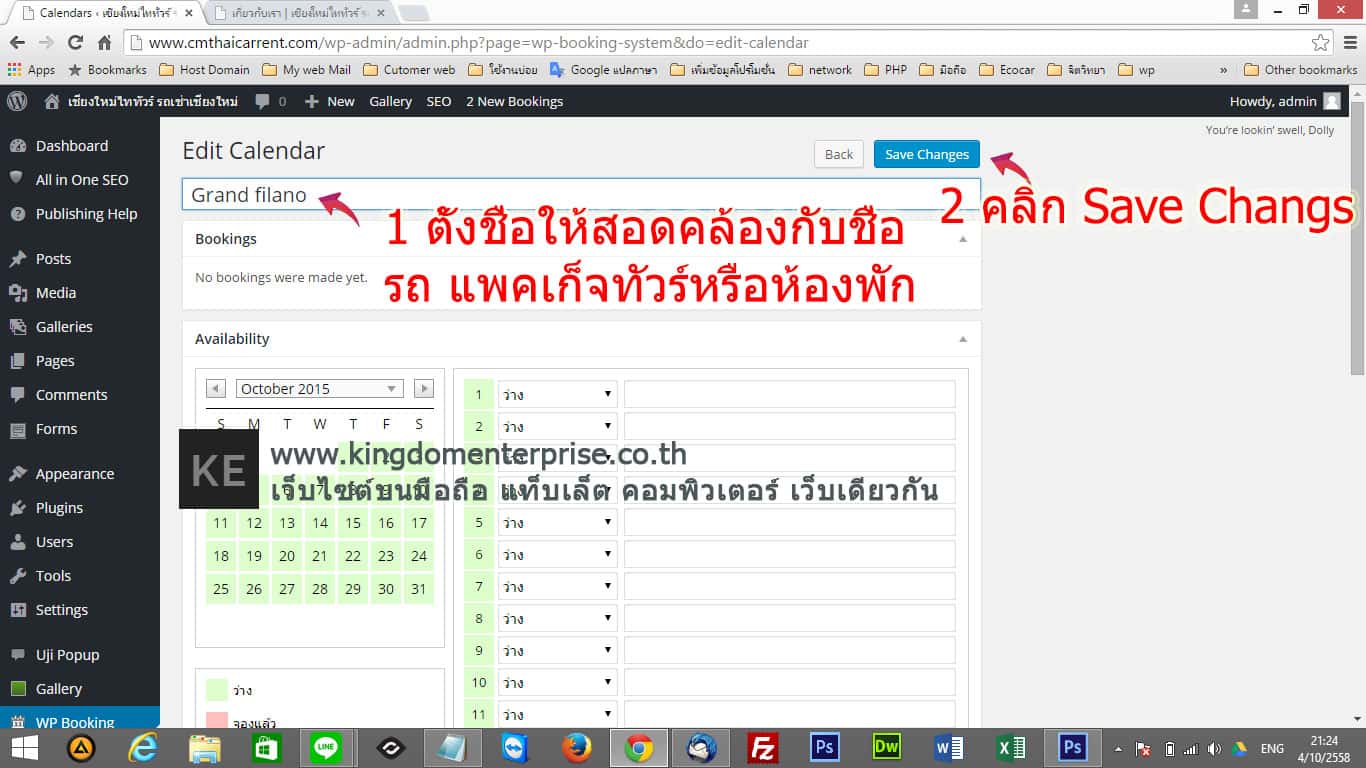Visit the site via the home icon in admin bar

coord(52,101)
